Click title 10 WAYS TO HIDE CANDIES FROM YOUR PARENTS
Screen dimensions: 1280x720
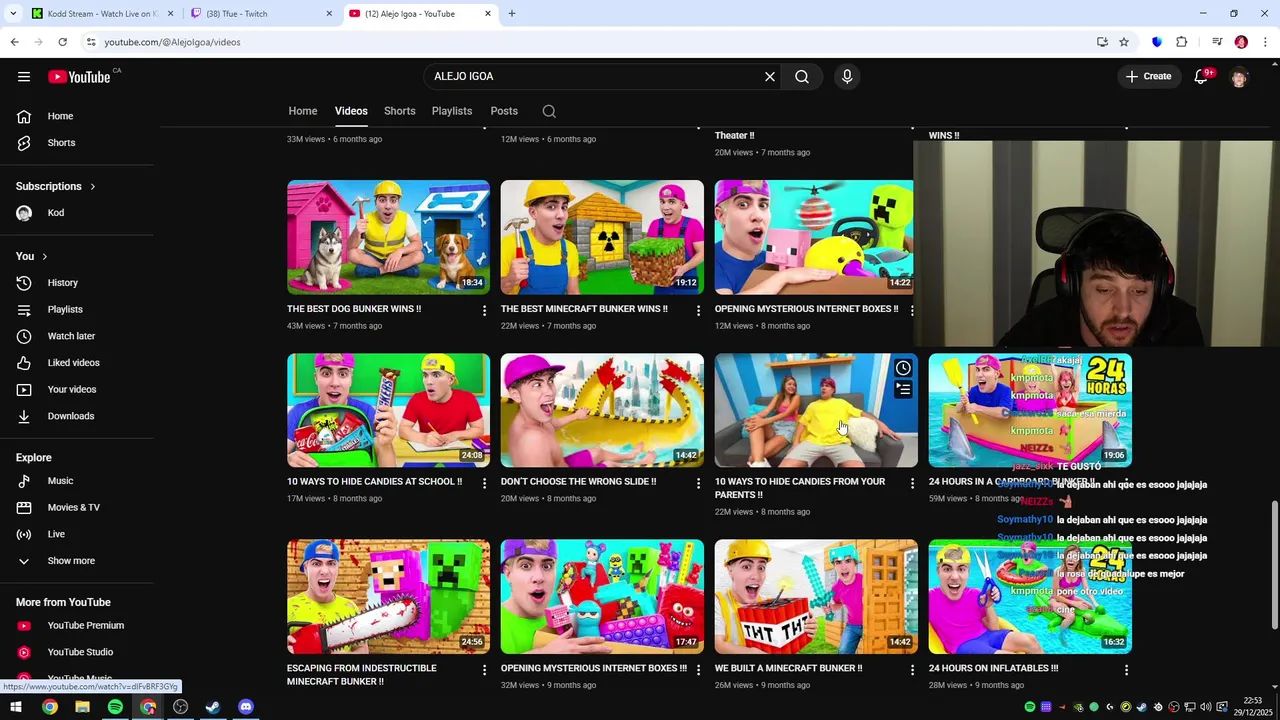click(800, 488)
